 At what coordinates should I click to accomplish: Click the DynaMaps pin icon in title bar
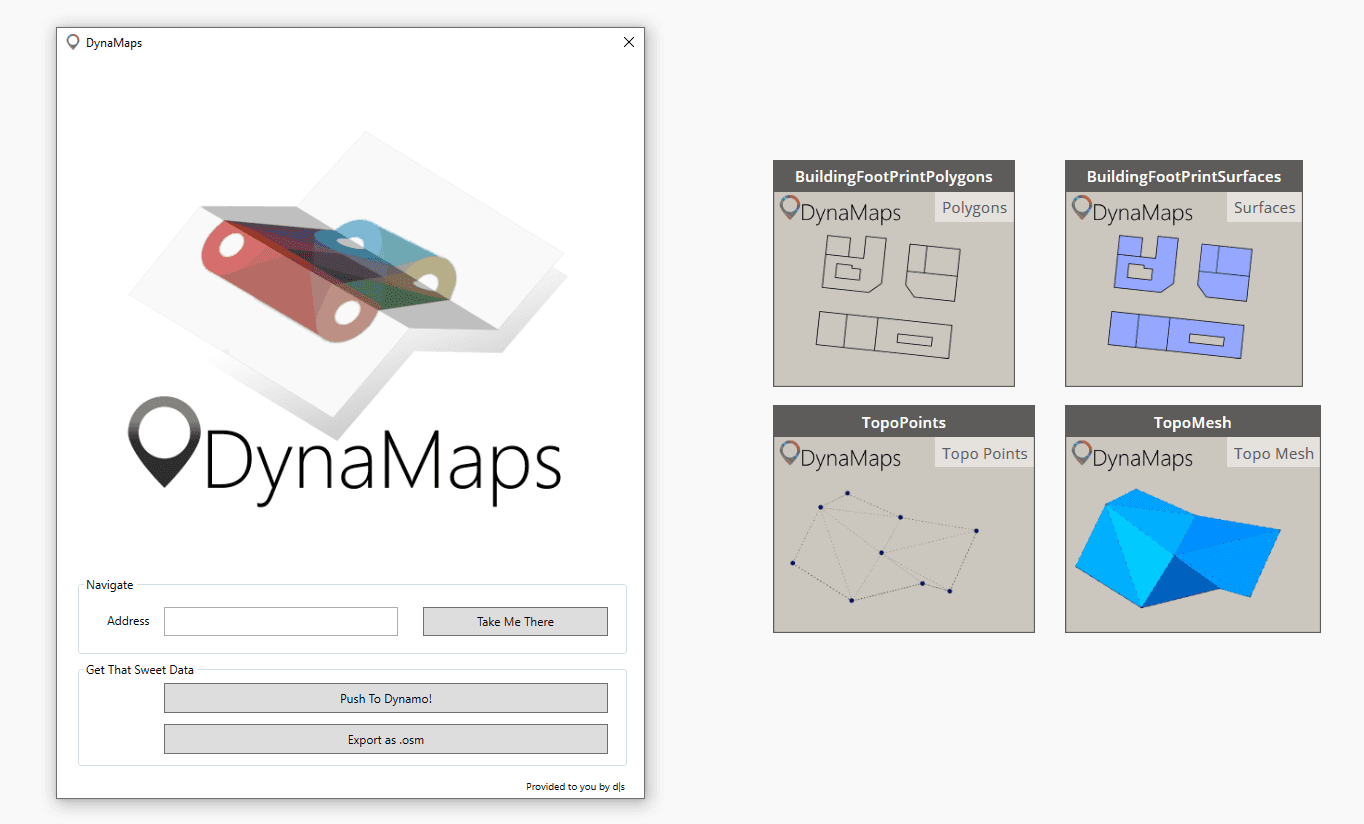pyautogui.click(x=73, y=42)
